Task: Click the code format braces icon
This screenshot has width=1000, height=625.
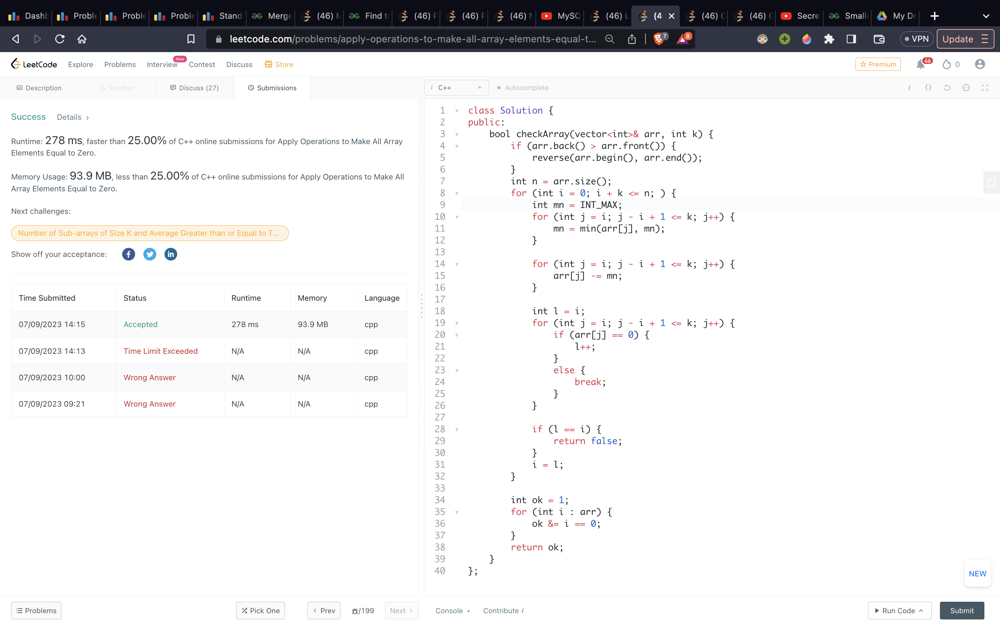Action: pyautogui.click(x=928, y=88)
